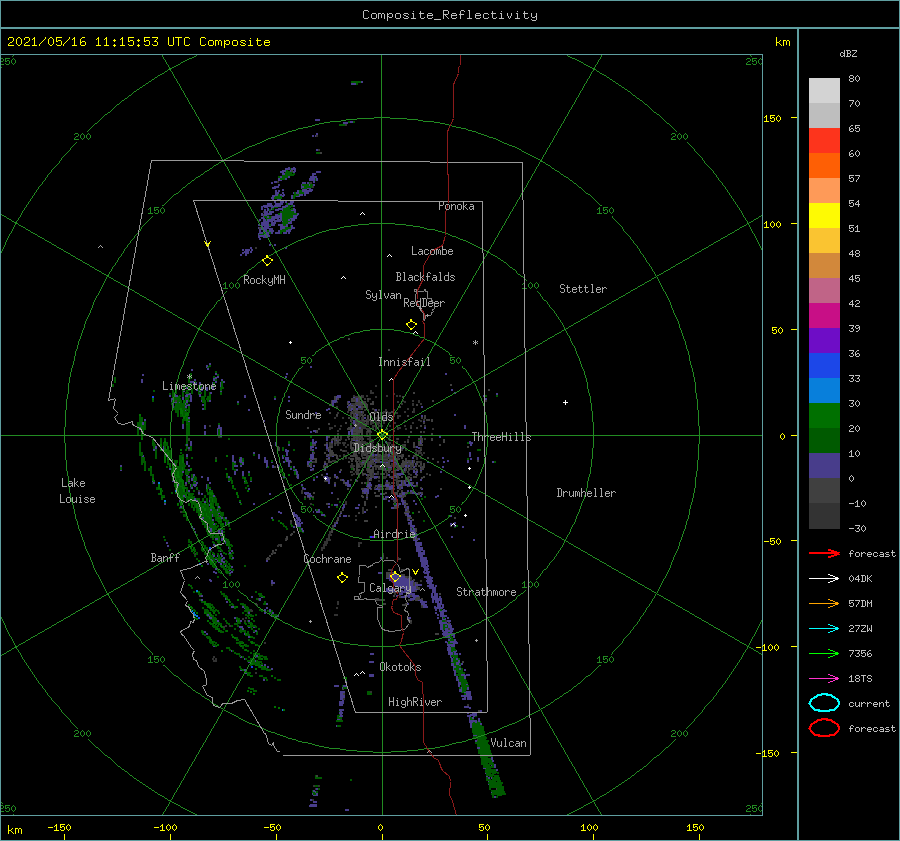This screenshot has height=841, width=900.
Task: Click the red forecast ellipse legend symbol
Action: [824, 728]
